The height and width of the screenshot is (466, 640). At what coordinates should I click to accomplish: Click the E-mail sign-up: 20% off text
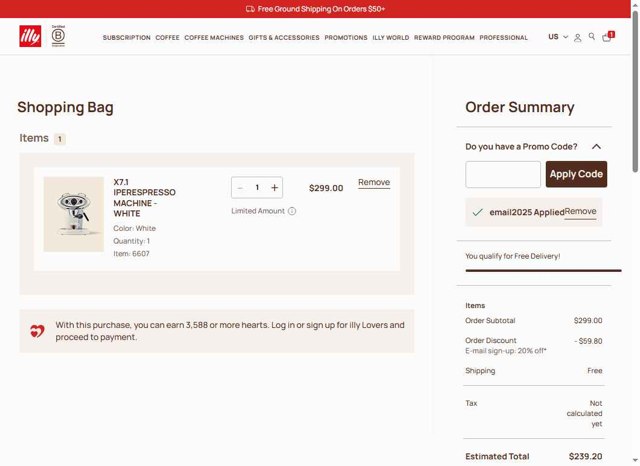tap(506, 351)
